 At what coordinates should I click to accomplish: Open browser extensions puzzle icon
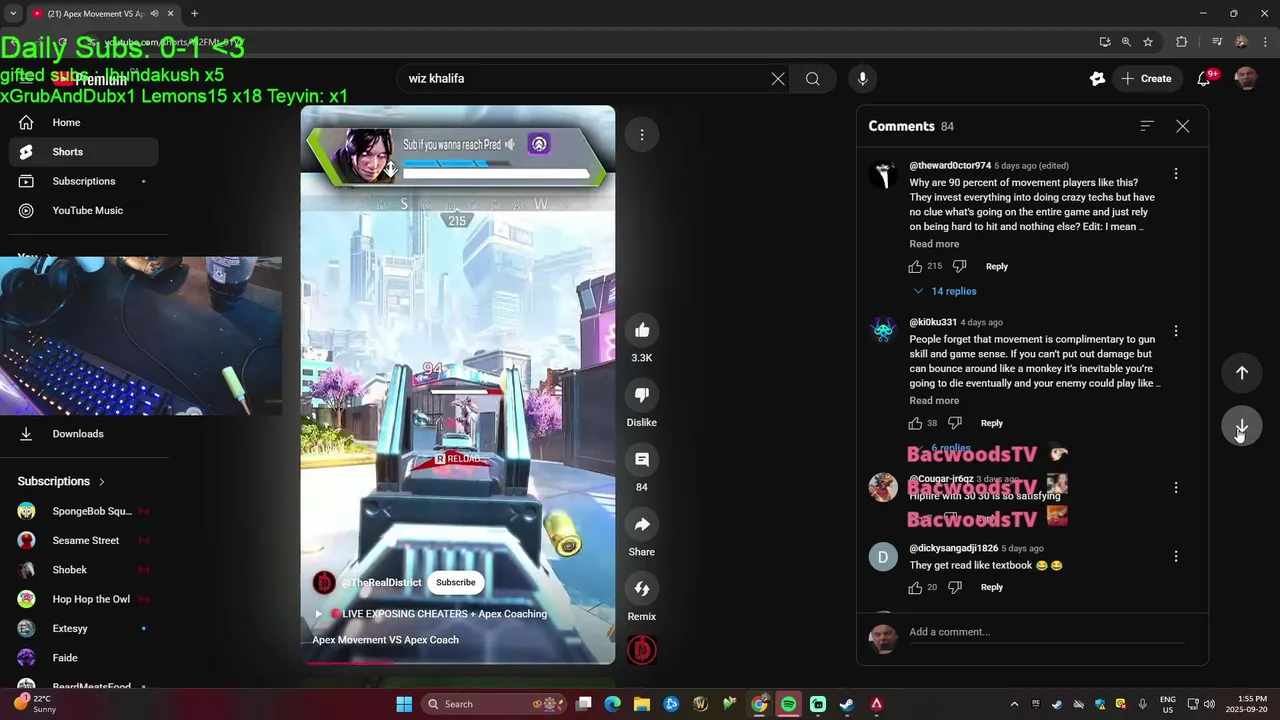(x=1182, y=42)
